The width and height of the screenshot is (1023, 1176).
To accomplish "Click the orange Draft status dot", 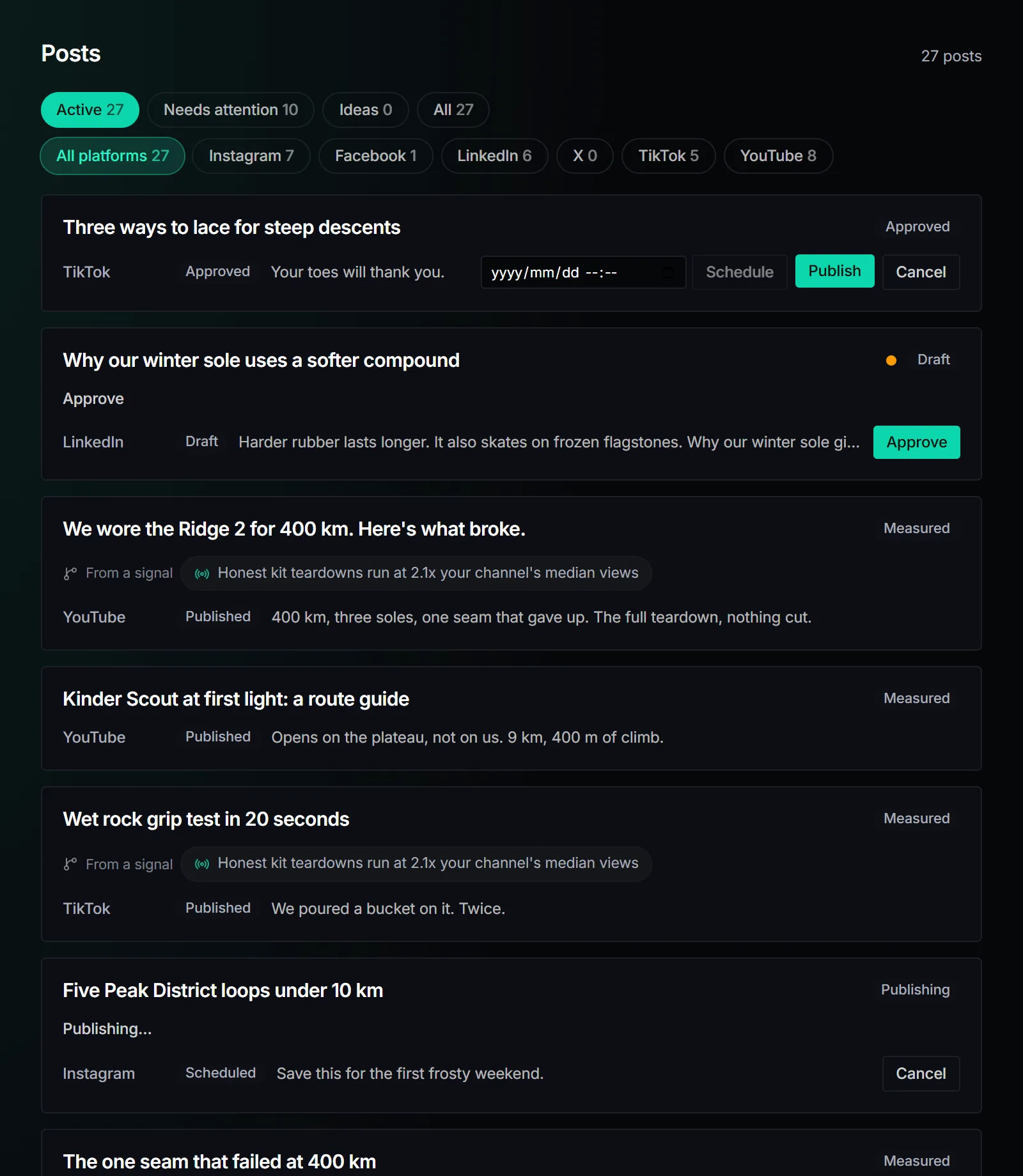I will [891, 360].
